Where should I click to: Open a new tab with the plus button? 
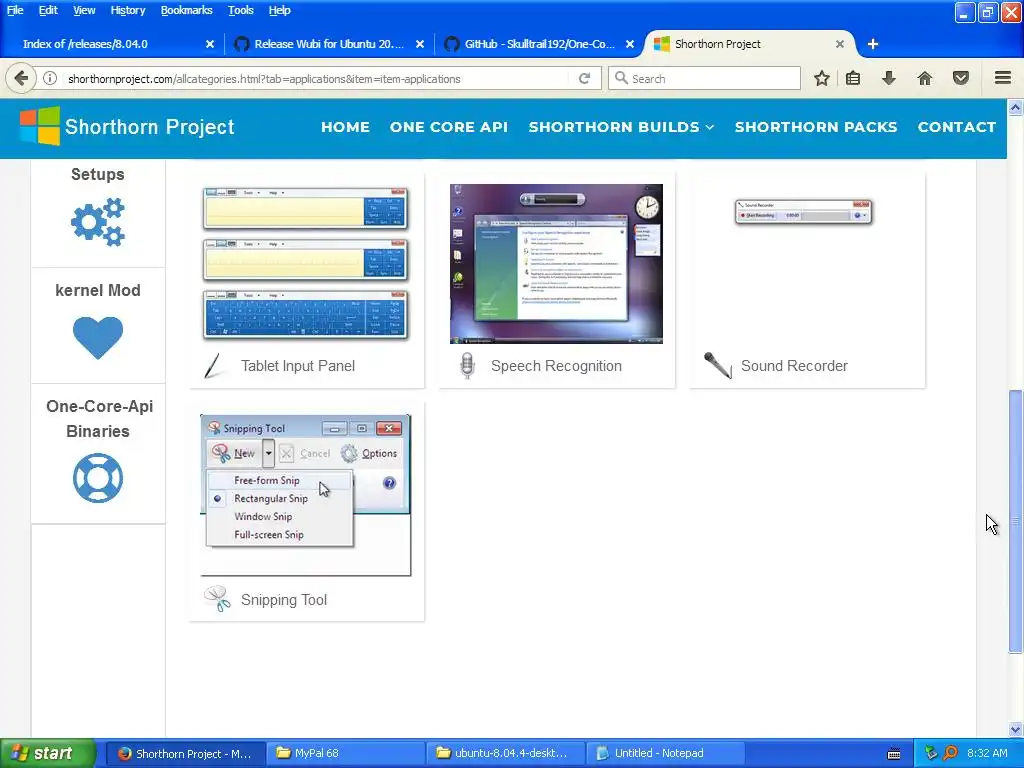click(x=872, y=44)
